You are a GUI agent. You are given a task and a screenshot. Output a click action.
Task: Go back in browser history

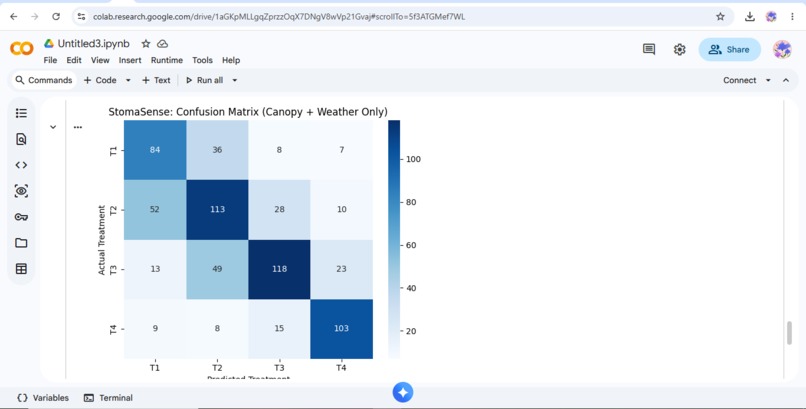click(x=14, y=16)
